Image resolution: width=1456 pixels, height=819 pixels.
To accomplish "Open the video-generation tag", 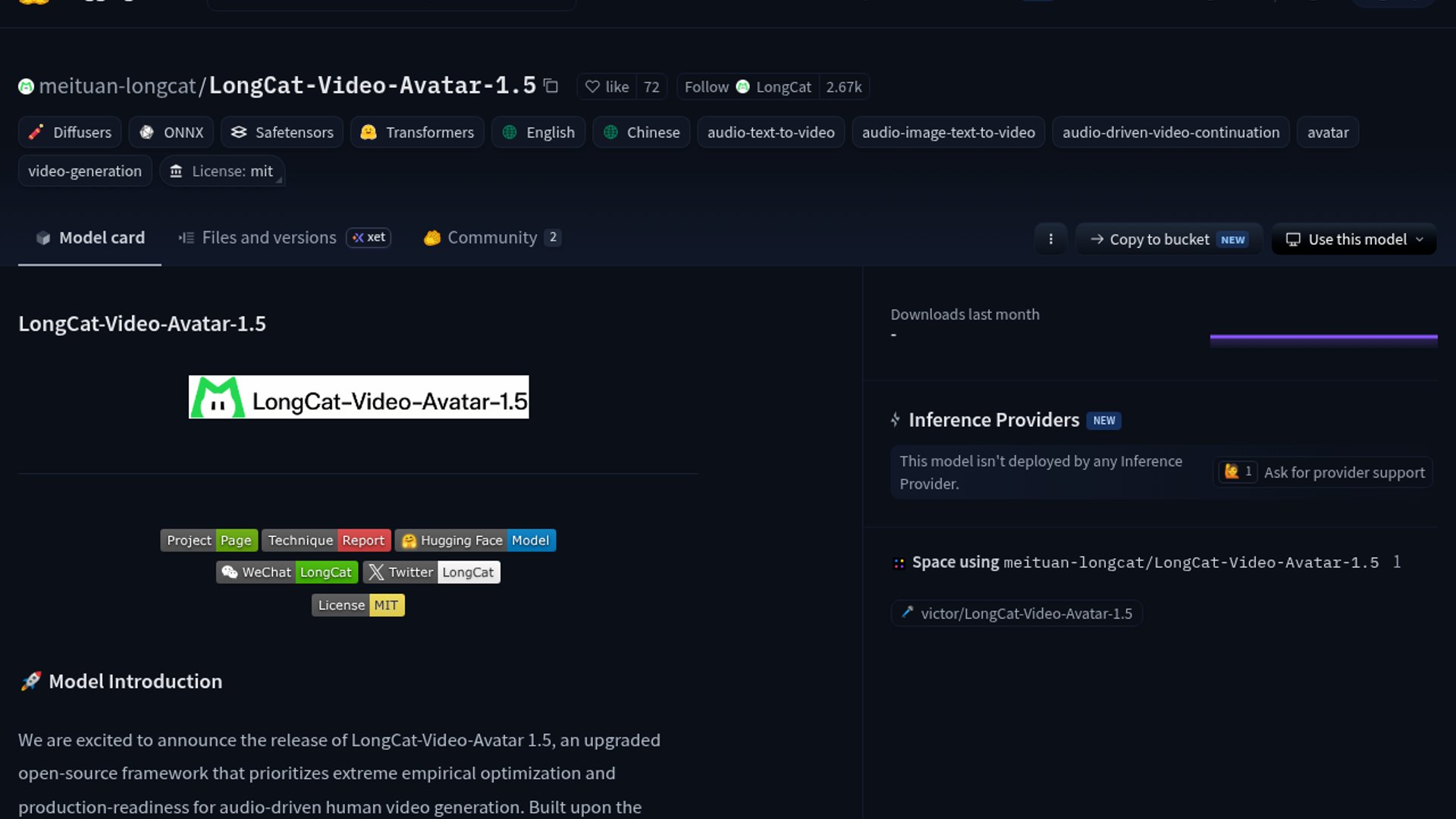I will click(85, 171).
